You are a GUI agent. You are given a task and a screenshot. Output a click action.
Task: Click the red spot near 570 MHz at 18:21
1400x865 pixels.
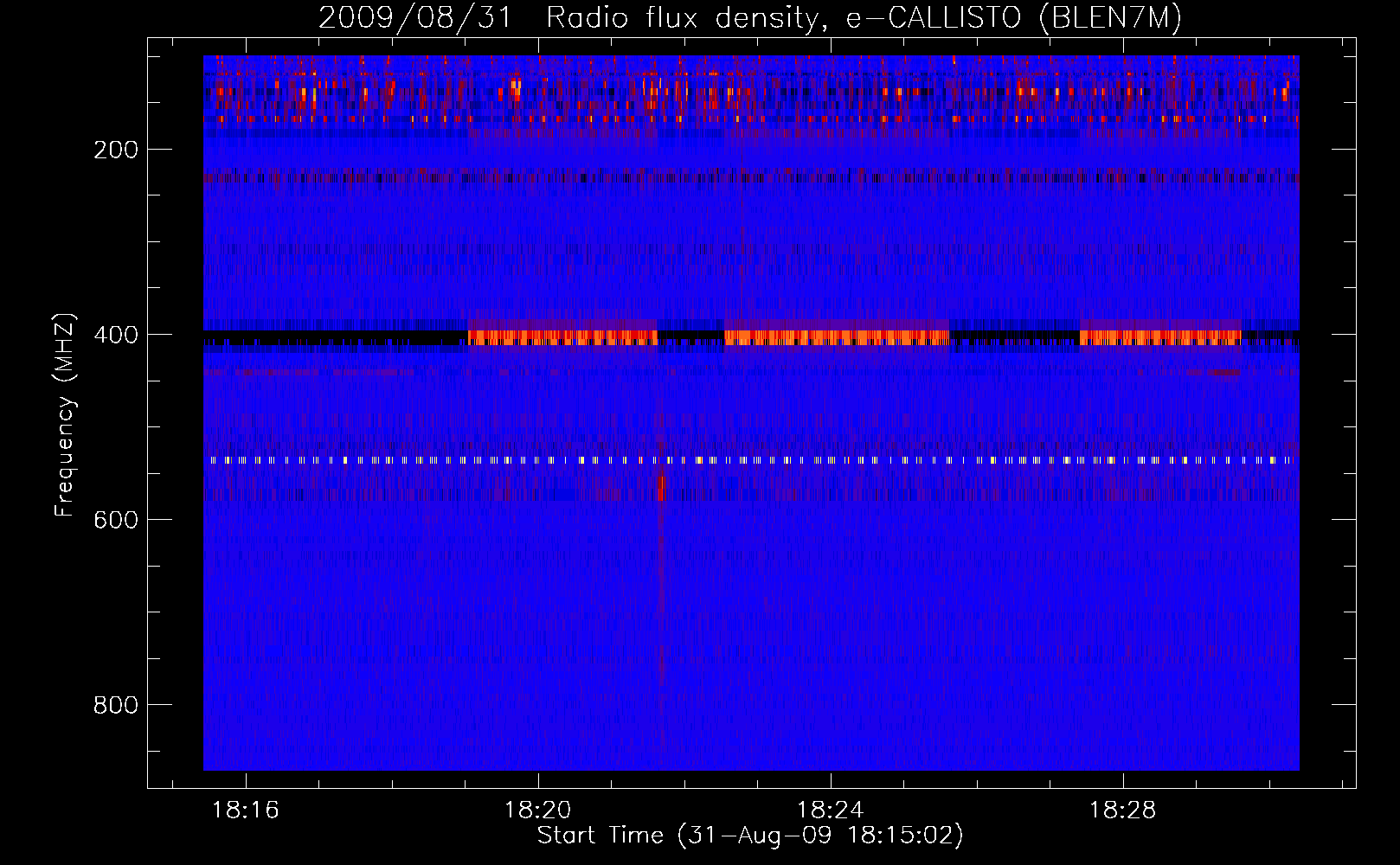click(x=662, y=489)
